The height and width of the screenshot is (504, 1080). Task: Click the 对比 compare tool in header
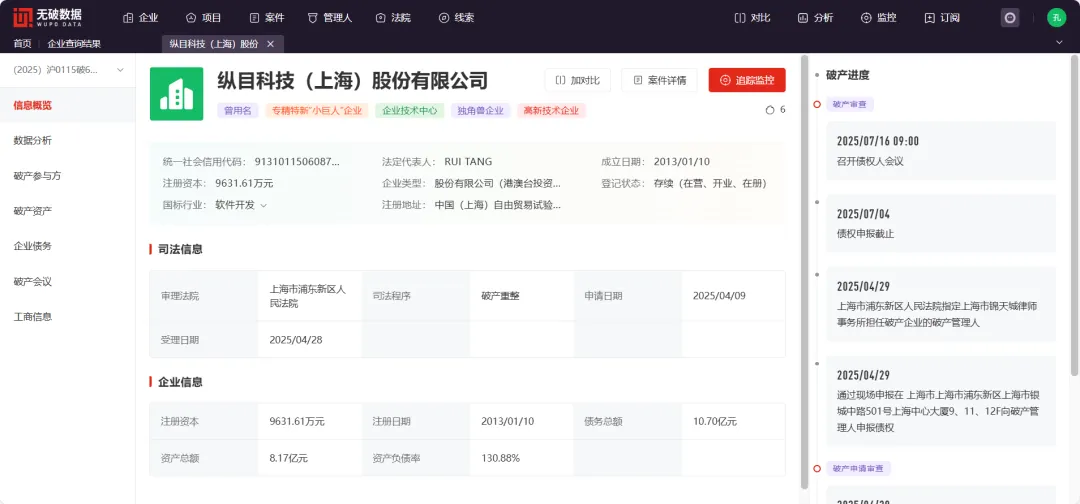752,18
